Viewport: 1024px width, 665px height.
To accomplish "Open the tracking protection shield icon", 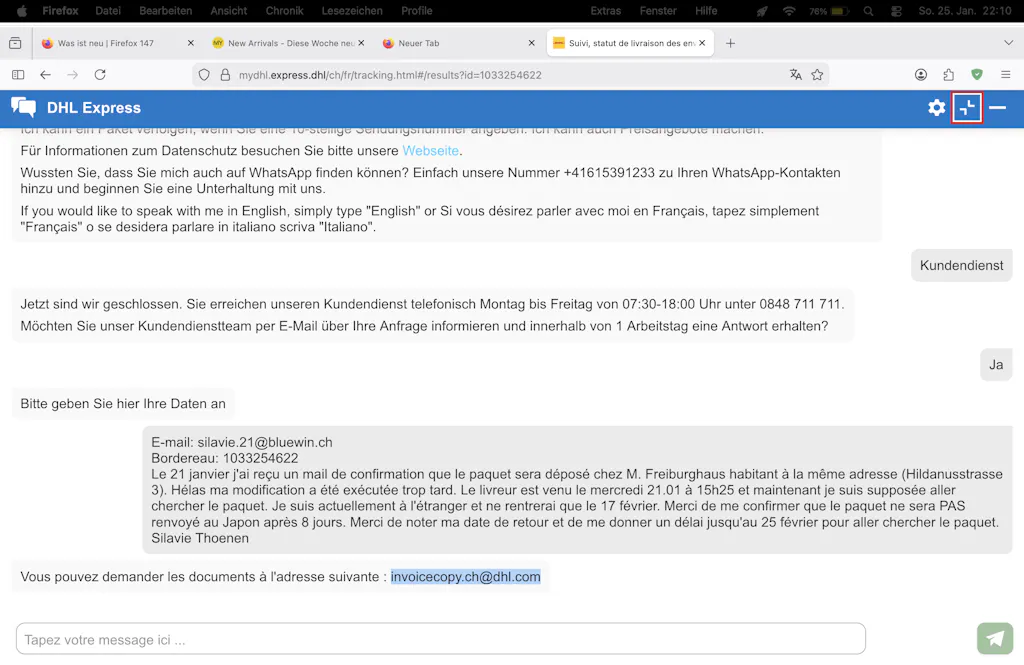I will pyautogui.click(x=204, y=75).
